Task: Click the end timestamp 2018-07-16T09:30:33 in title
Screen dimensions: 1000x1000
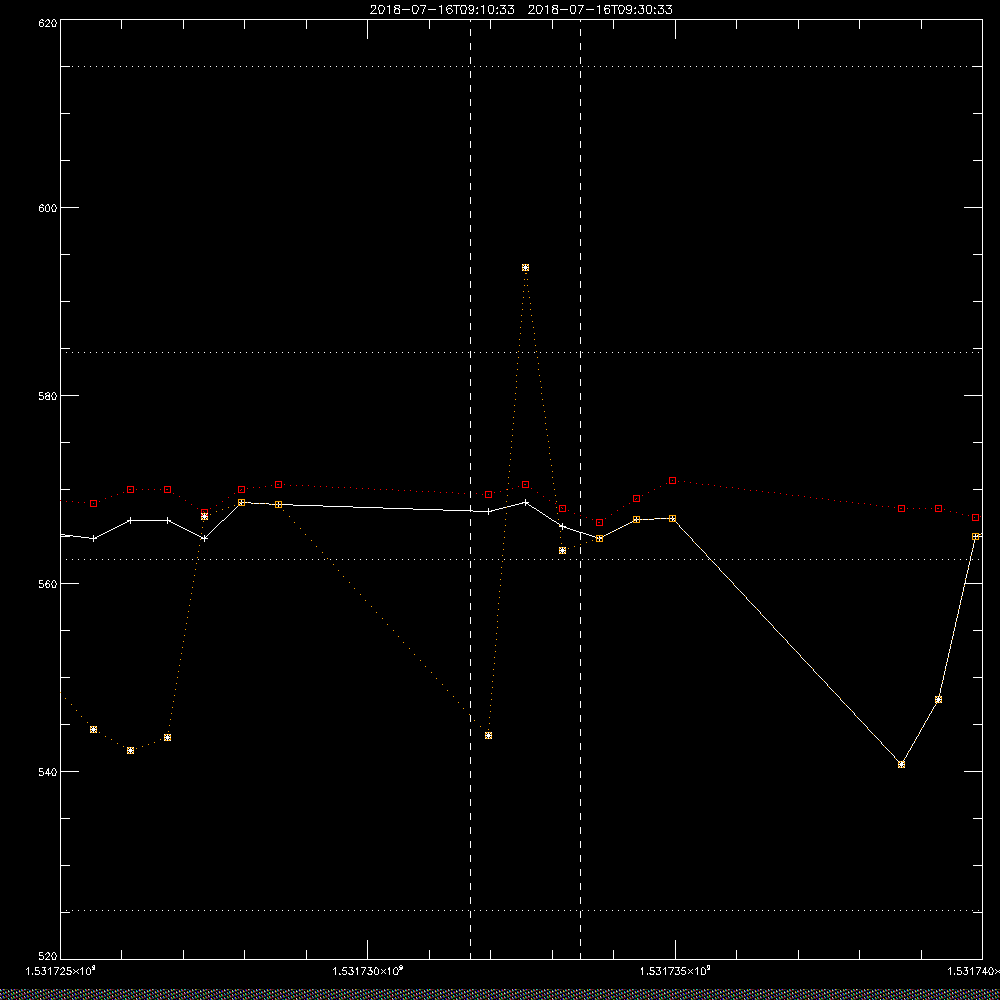Action: point(600,10)
